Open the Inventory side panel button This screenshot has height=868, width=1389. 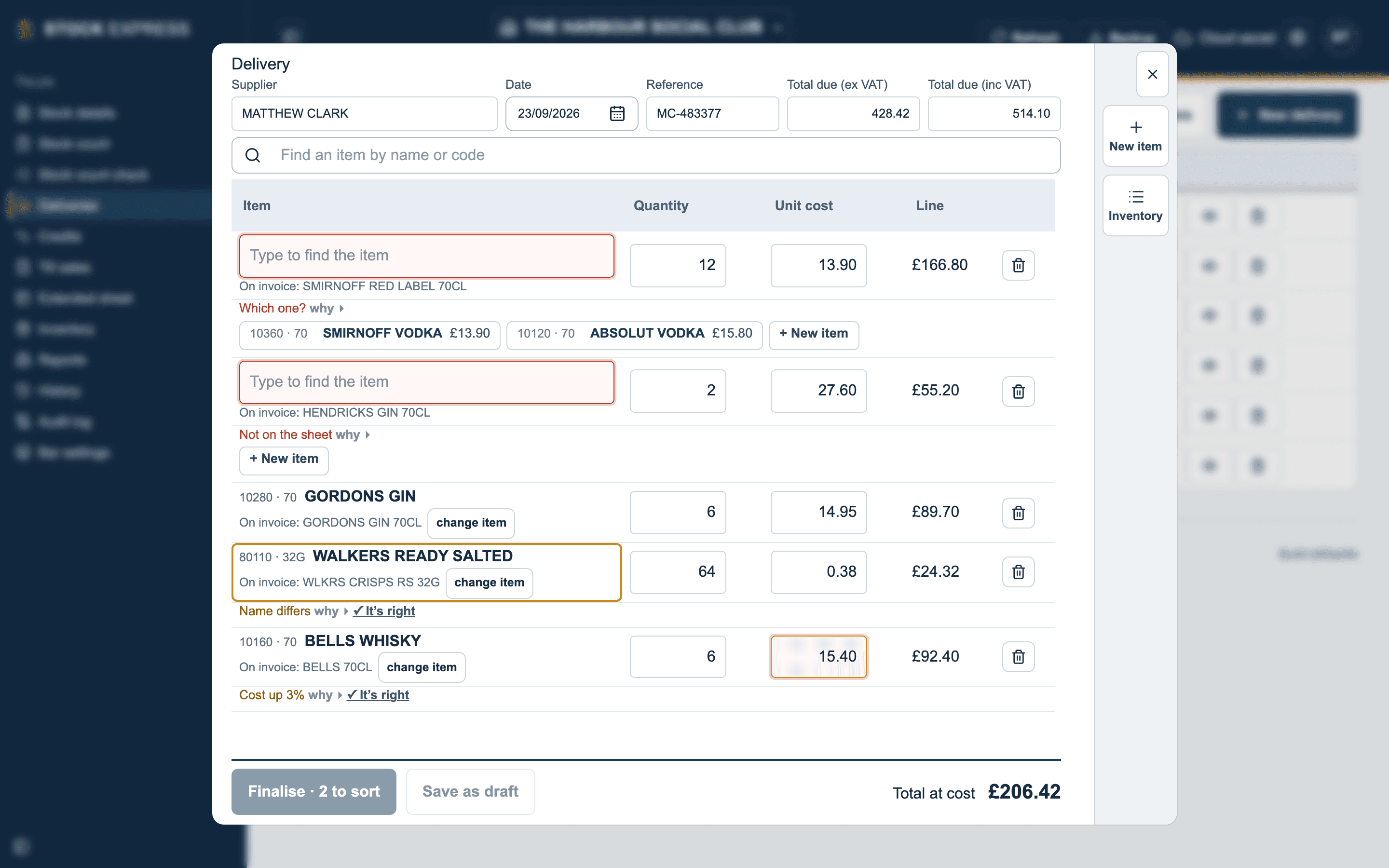coord(1135,205)
